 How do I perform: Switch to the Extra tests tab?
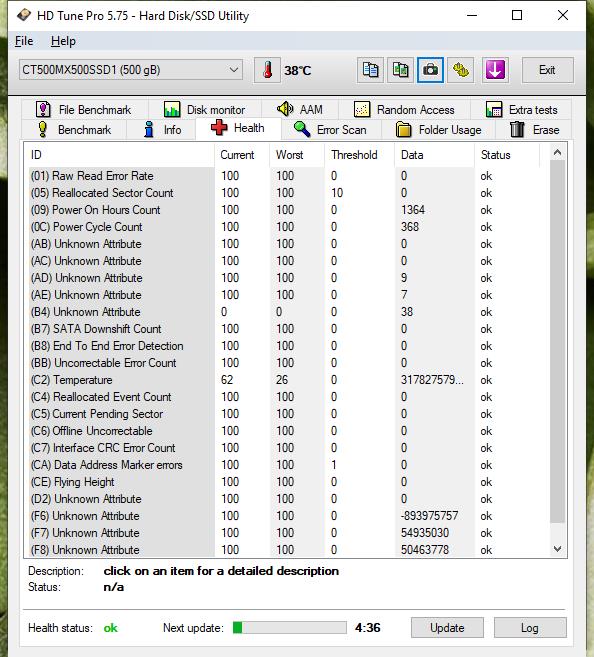pyautogui.click(x=521, y=110)
